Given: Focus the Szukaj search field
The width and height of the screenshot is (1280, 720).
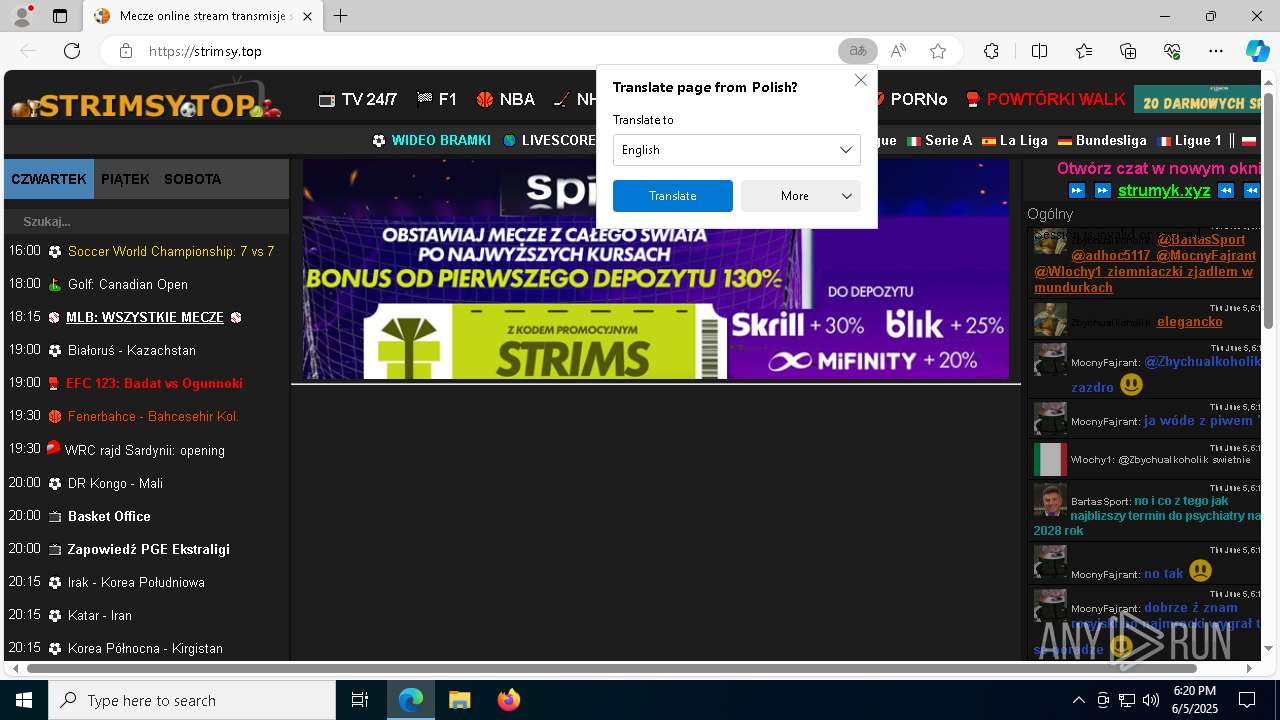Looking at the screenshot, I should (146, 221).
